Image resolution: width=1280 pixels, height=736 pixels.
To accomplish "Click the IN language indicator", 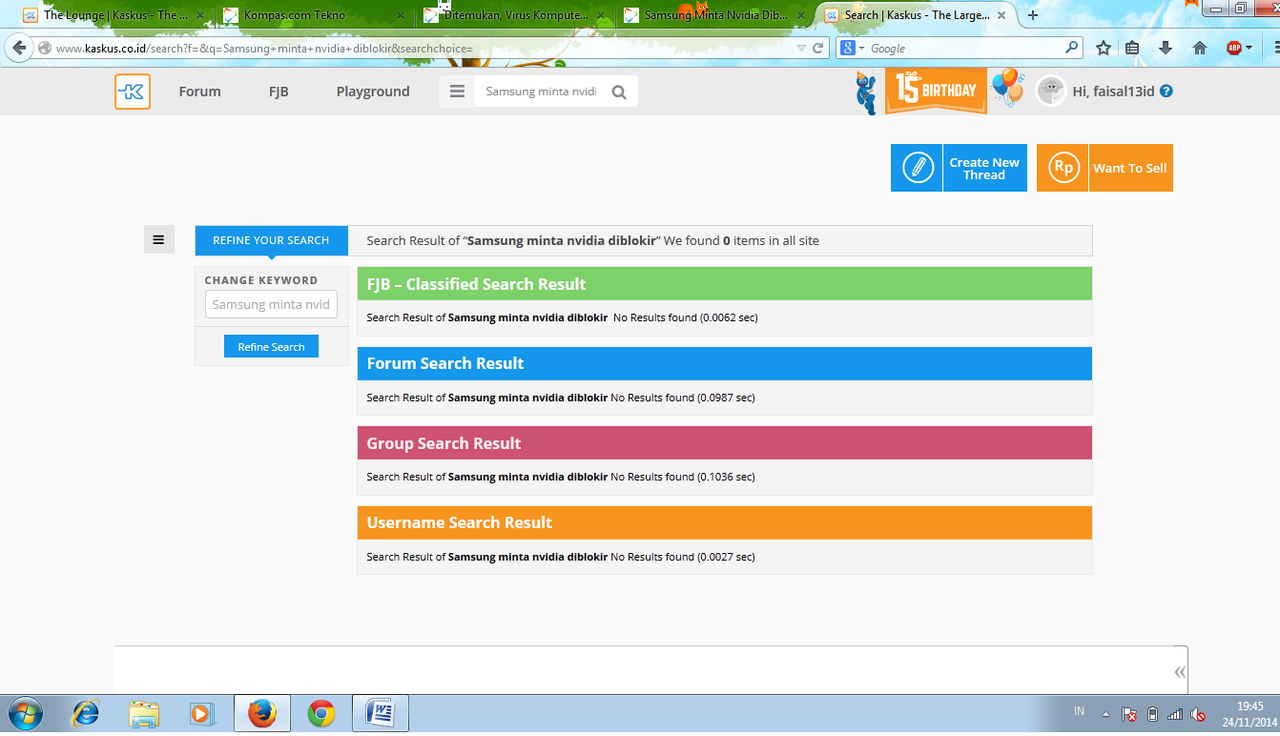I will pyautogui.click(x=1079, y=711).
